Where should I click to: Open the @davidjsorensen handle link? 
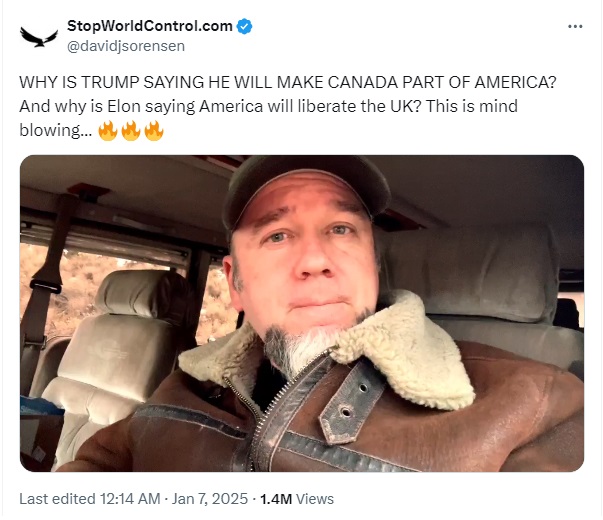126,46
